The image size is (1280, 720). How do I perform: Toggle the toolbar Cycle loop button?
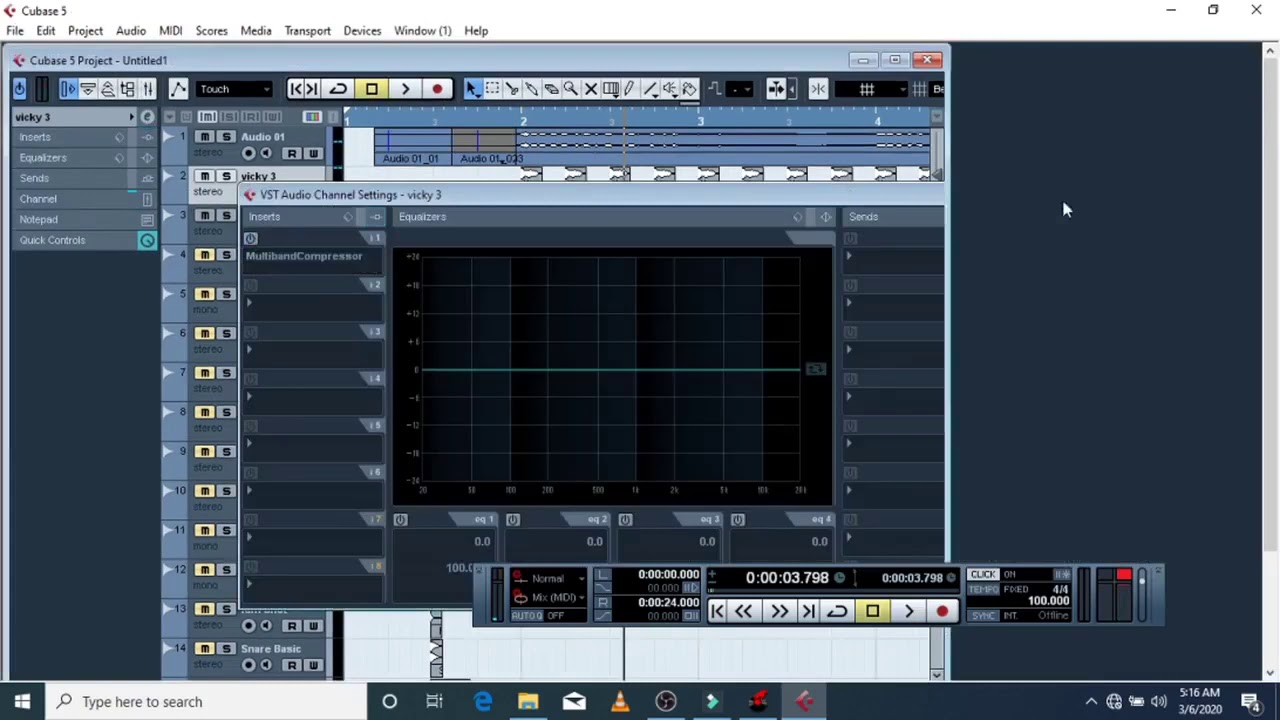(338, 89)
